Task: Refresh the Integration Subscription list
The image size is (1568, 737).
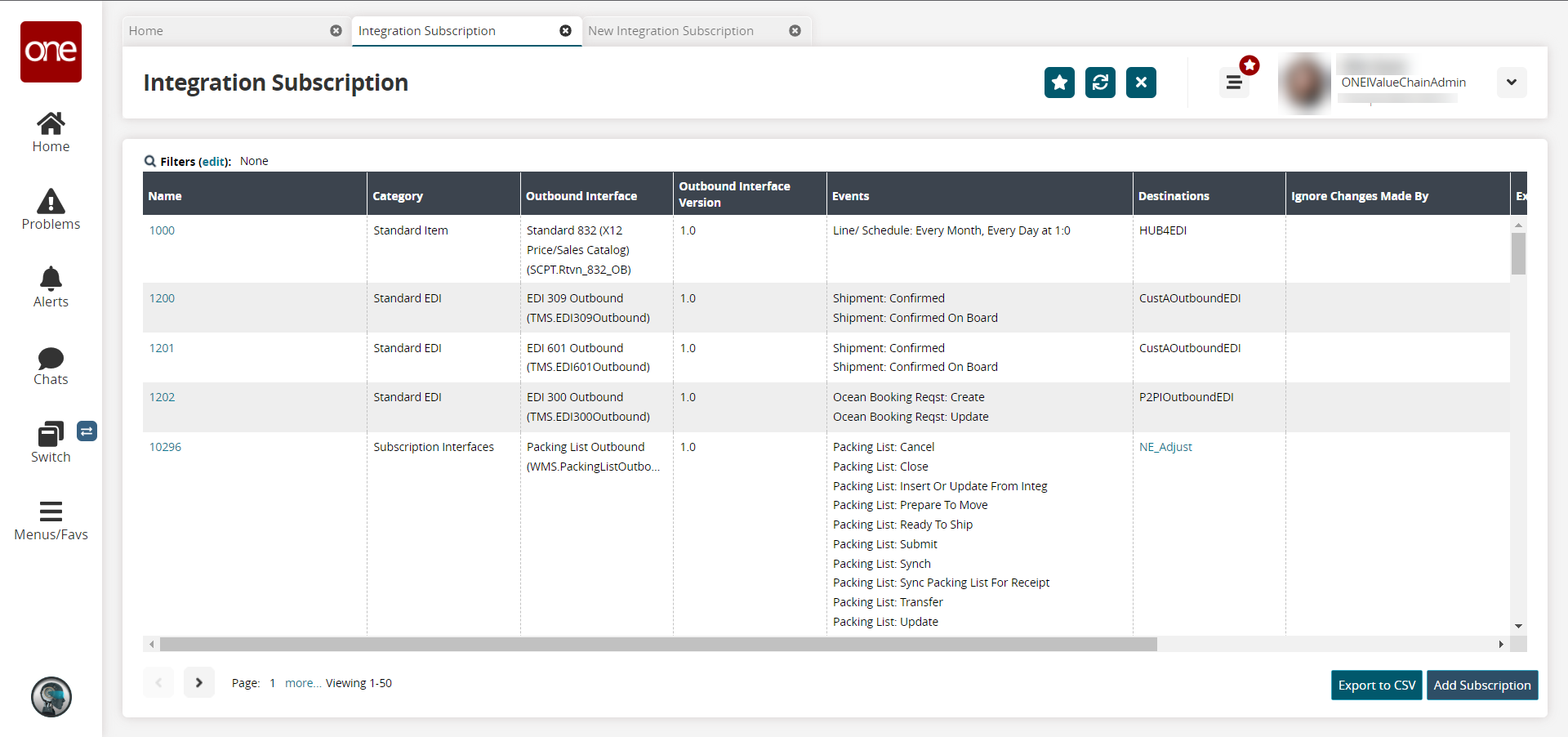Action: click(x=1100, y=83)
